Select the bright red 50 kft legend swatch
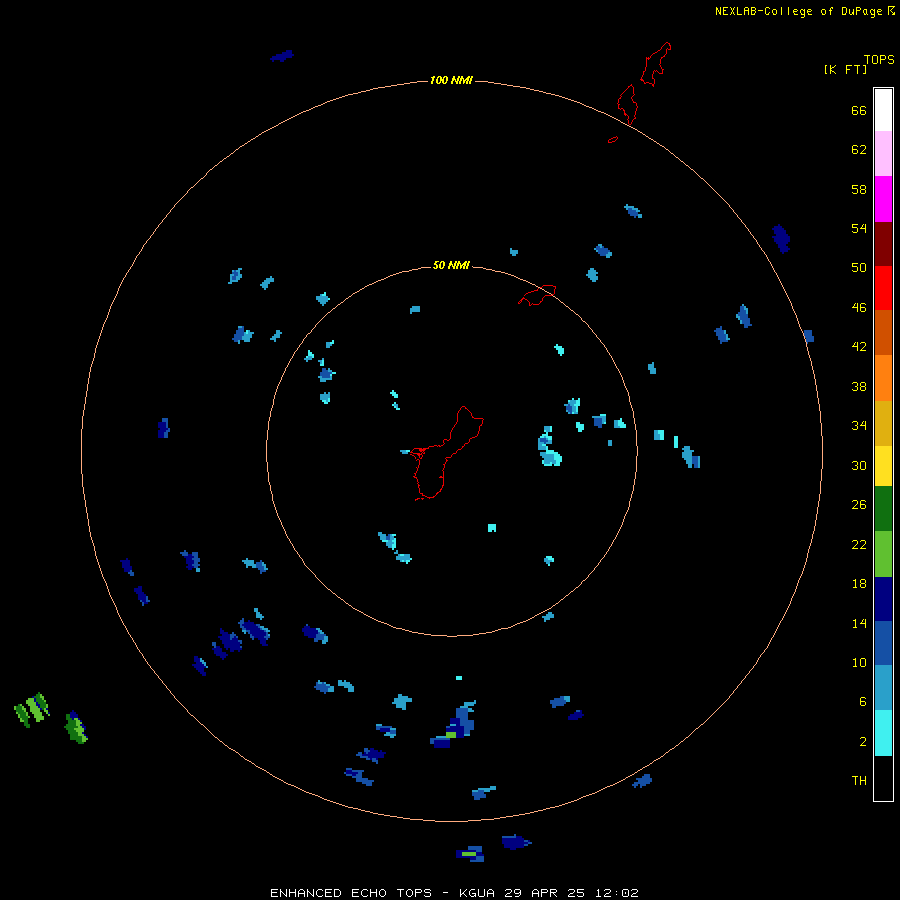Viewport: 900px width, 900px height. (x=883, y=288)
